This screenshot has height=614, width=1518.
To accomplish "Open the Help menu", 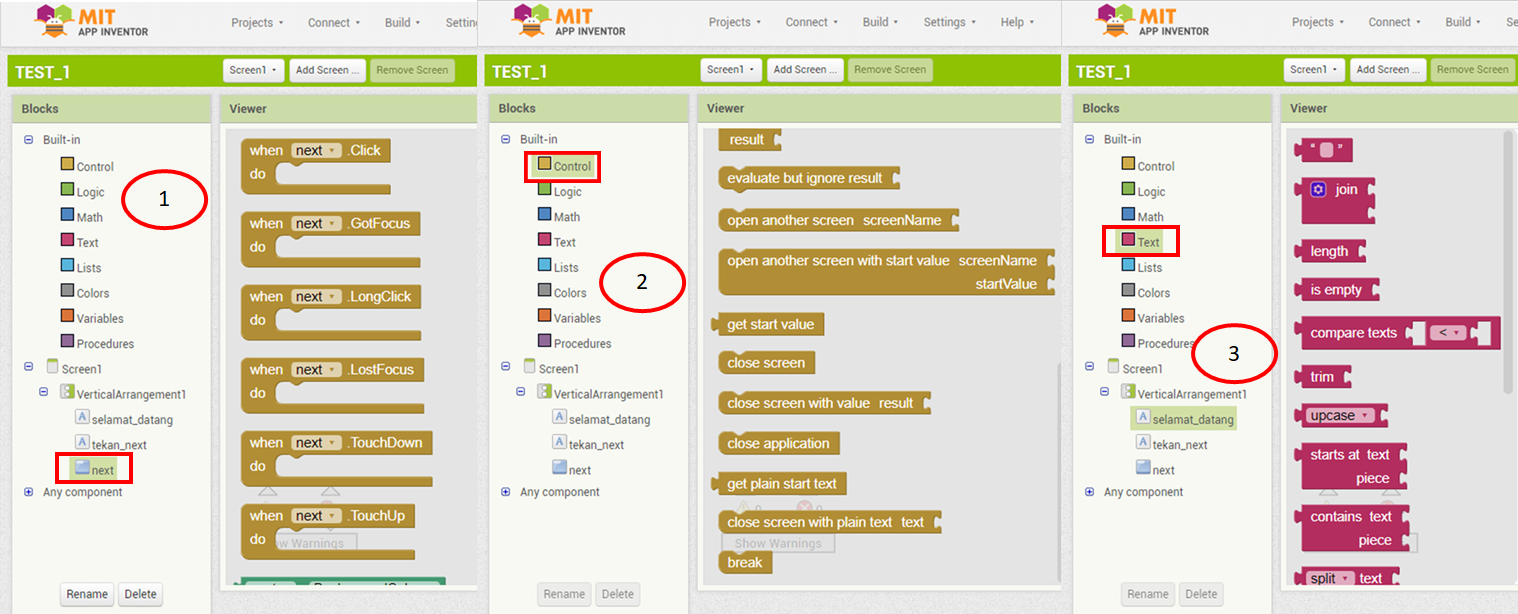I will point(1017,22).
